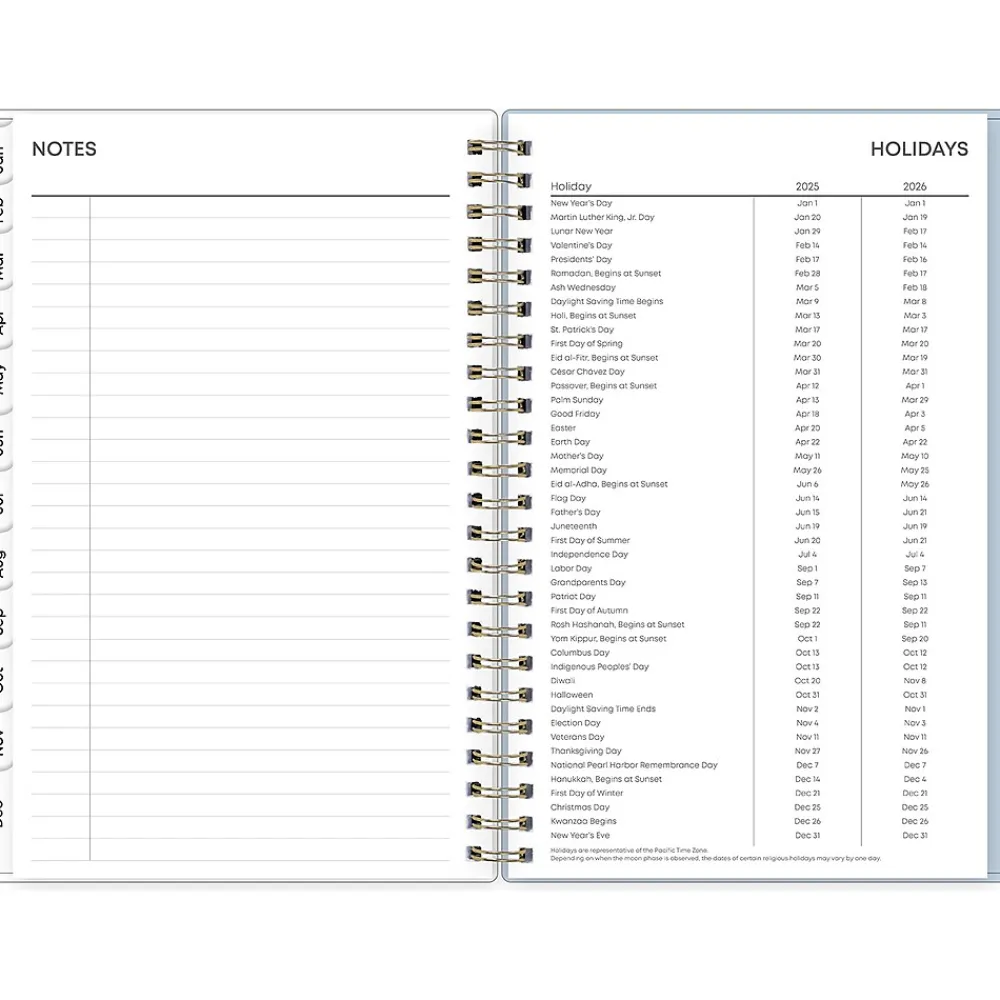Screen dimensions: 1000x1000
Task: Click Easter's 2026 date
Action: (914, 428)
